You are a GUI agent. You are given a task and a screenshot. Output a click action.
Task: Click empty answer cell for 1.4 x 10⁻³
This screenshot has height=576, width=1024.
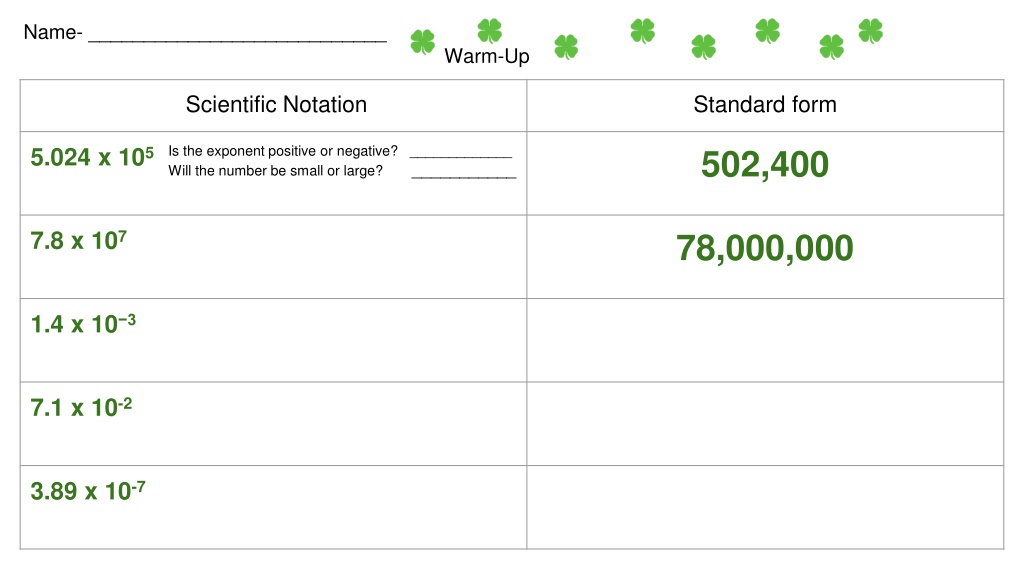[x=765, y=340]
